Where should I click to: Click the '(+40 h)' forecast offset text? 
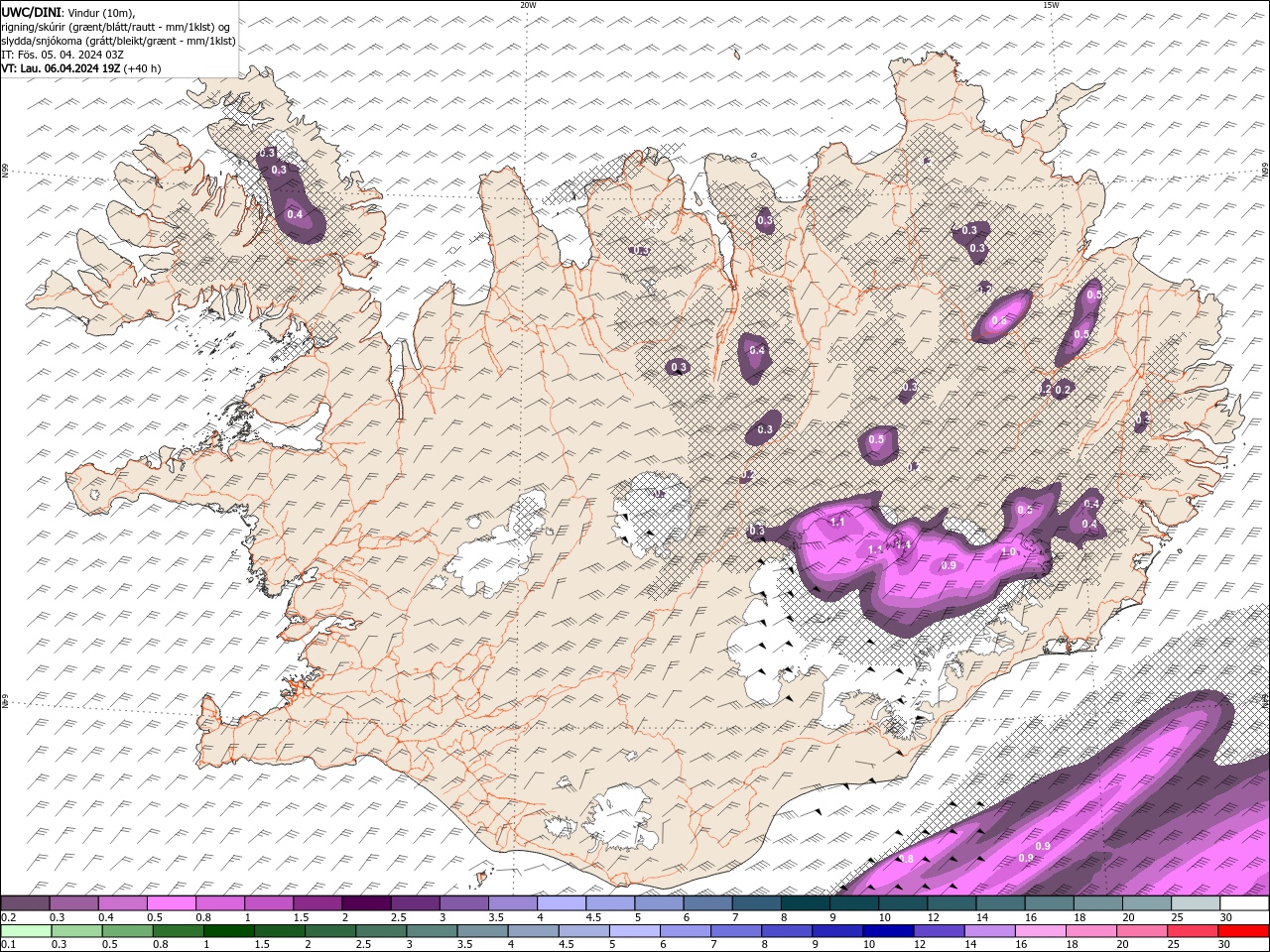(x=142, y=68)
